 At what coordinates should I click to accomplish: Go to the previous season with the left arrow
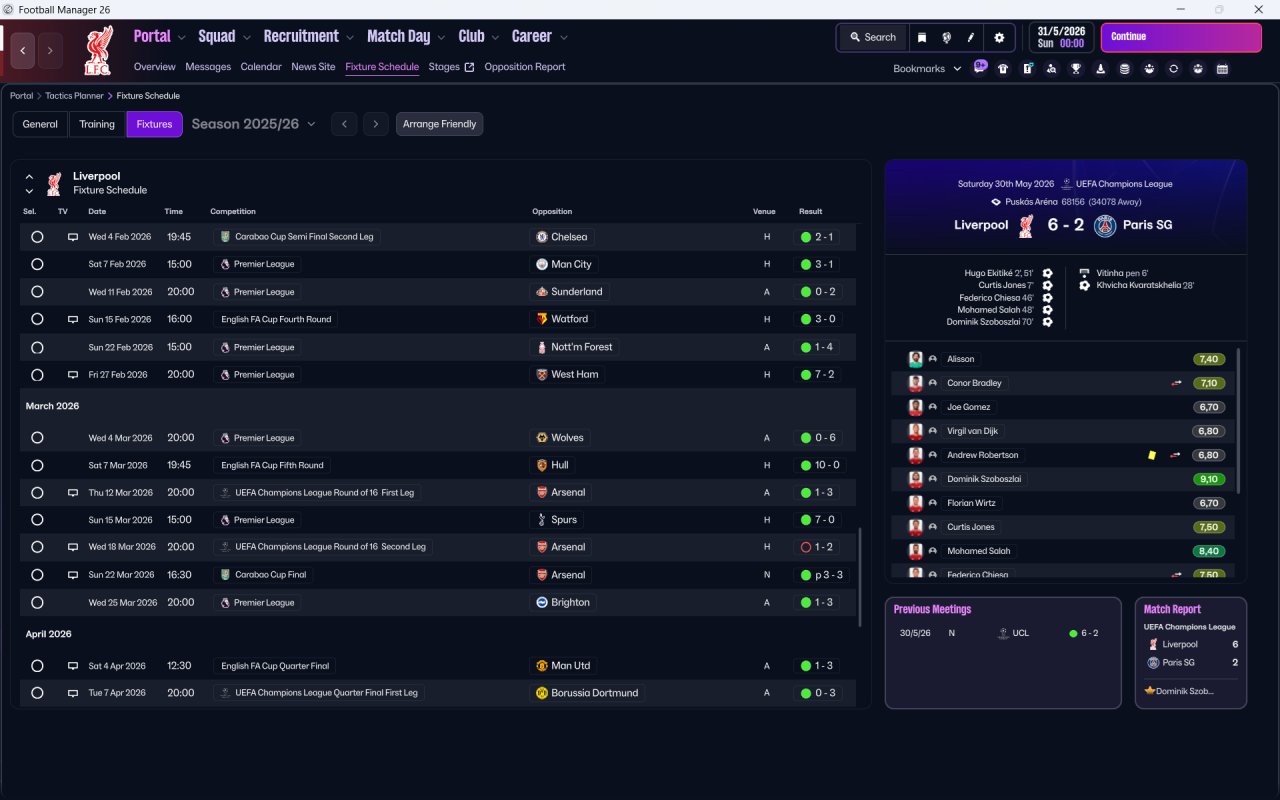[x=343, y=124]
